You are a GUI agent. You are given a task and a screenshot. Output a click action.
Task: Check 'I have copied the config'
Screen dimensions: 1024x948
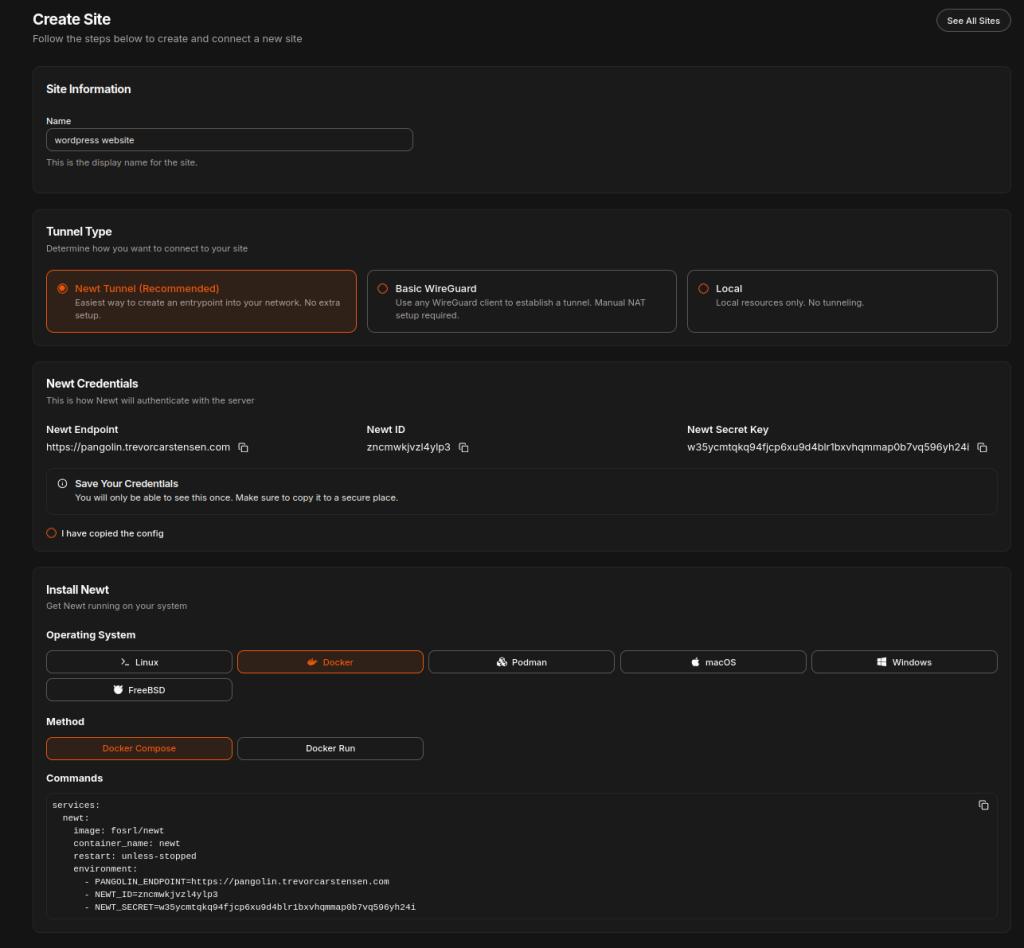tap(52, 533)
